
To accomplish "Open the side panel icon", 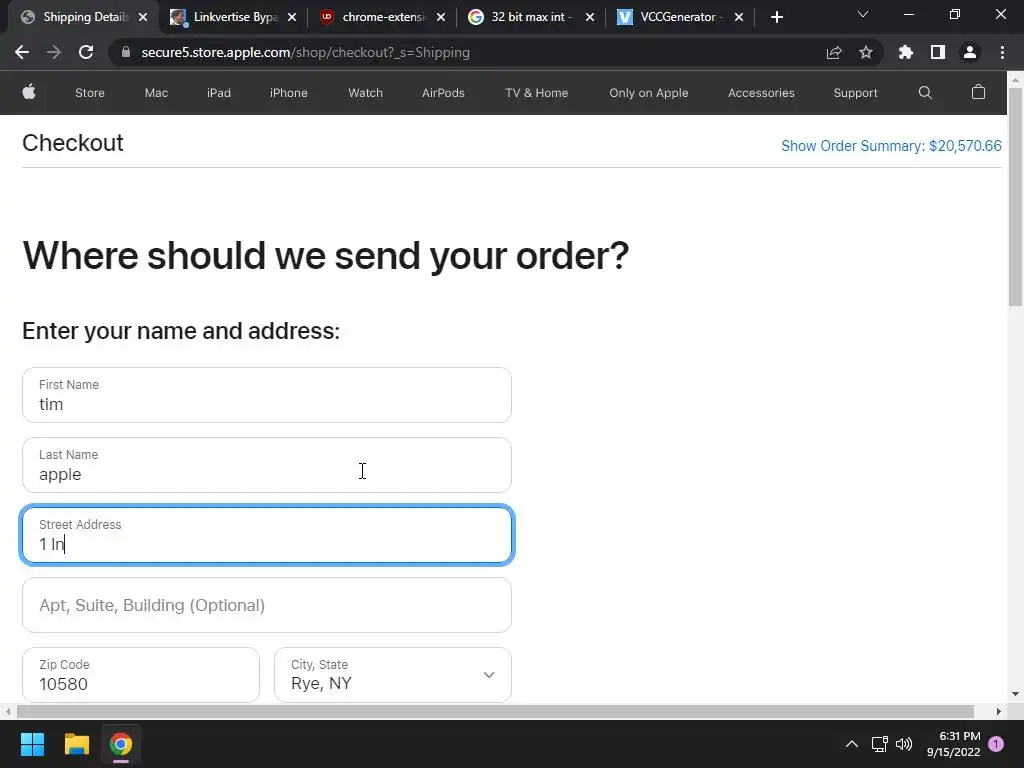I will 938,52.
